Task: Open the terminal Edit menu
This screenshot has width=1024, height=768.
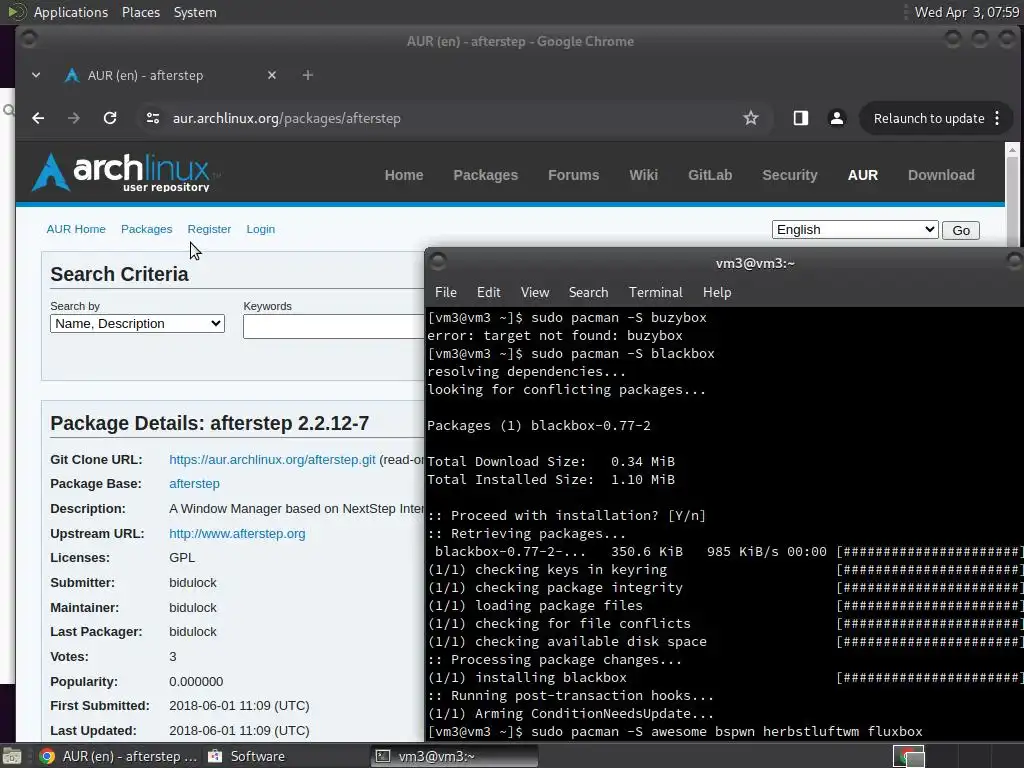Action: pos(488,292)
